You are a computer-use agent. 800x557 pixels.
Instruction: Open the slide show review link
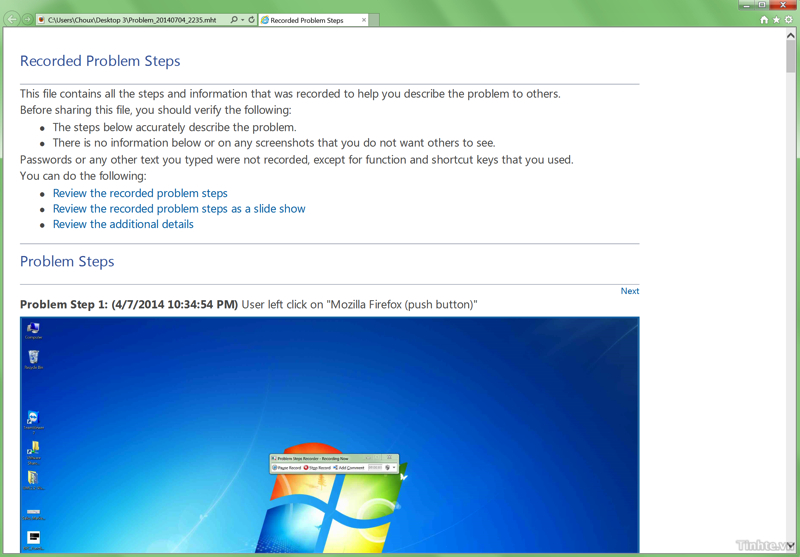(179, 209)
